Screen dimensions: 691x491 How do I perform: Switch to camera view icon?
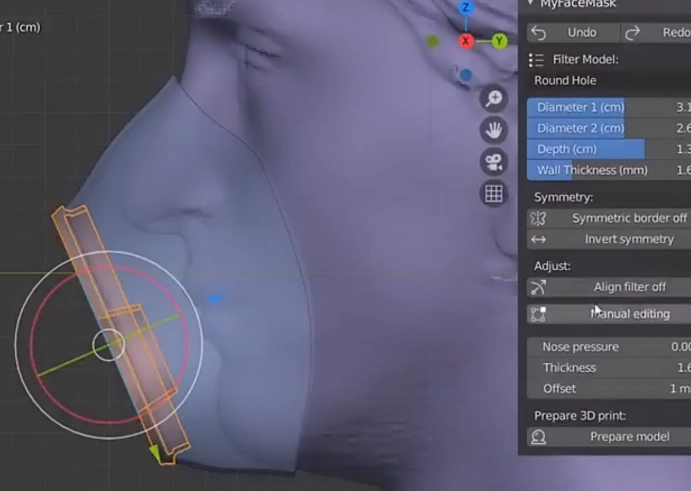[x=493, y=162]
